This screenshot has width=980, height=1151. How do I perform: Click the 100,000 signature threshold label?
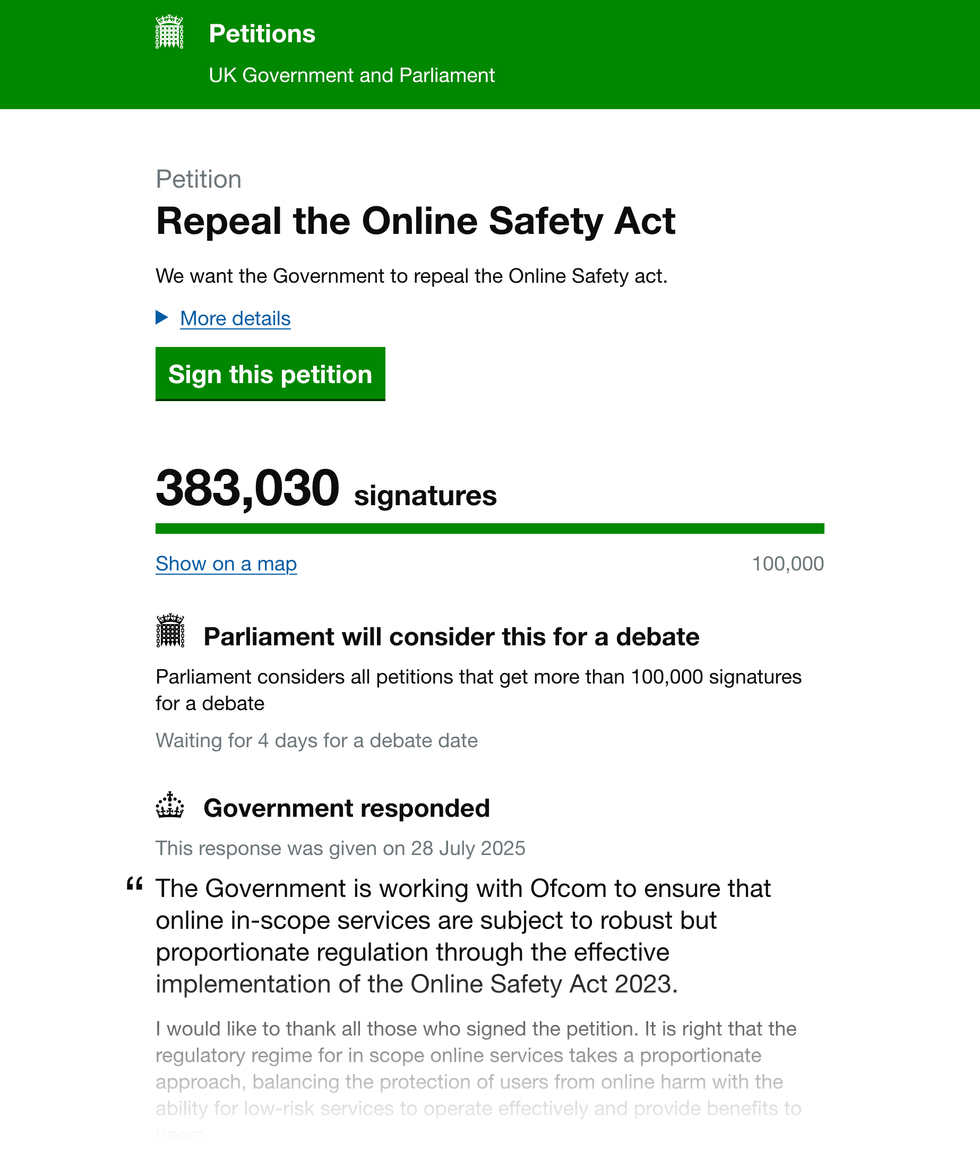[788, 563]
